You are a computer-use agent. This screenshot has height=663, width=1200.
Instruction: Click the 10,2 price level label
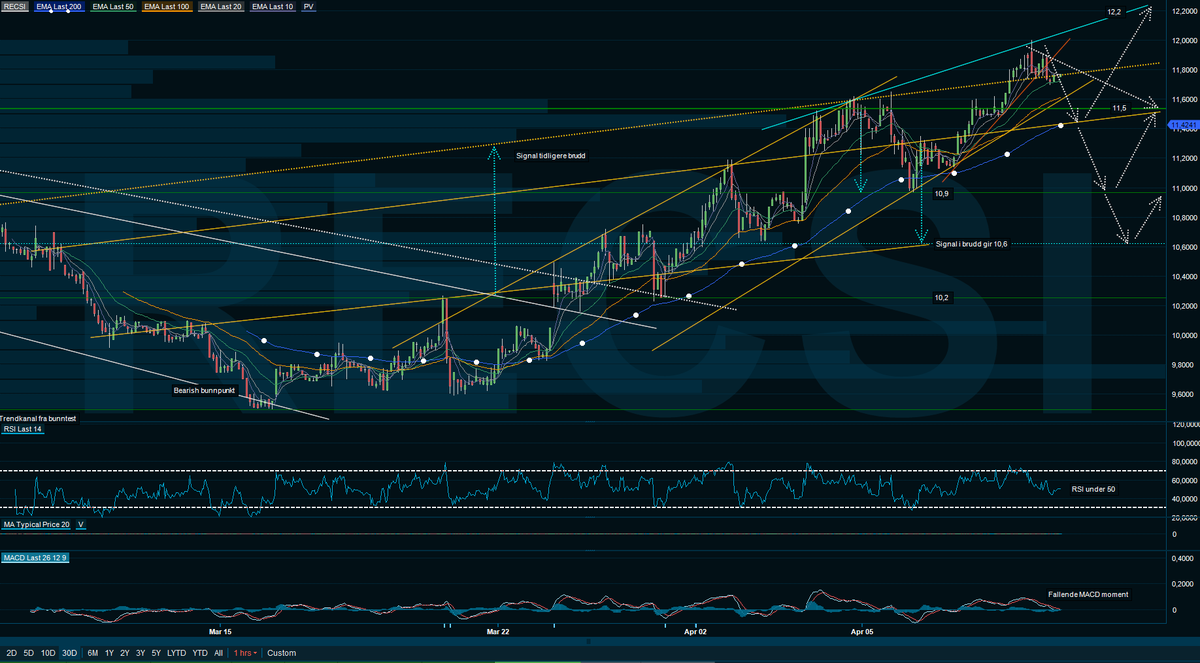tap(941, 298)
